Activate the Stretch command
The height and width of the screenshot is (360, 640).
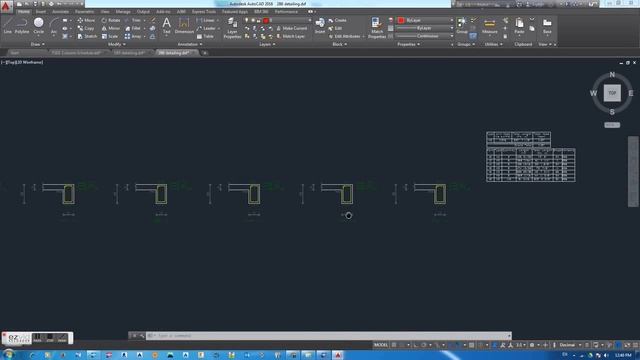87,36
